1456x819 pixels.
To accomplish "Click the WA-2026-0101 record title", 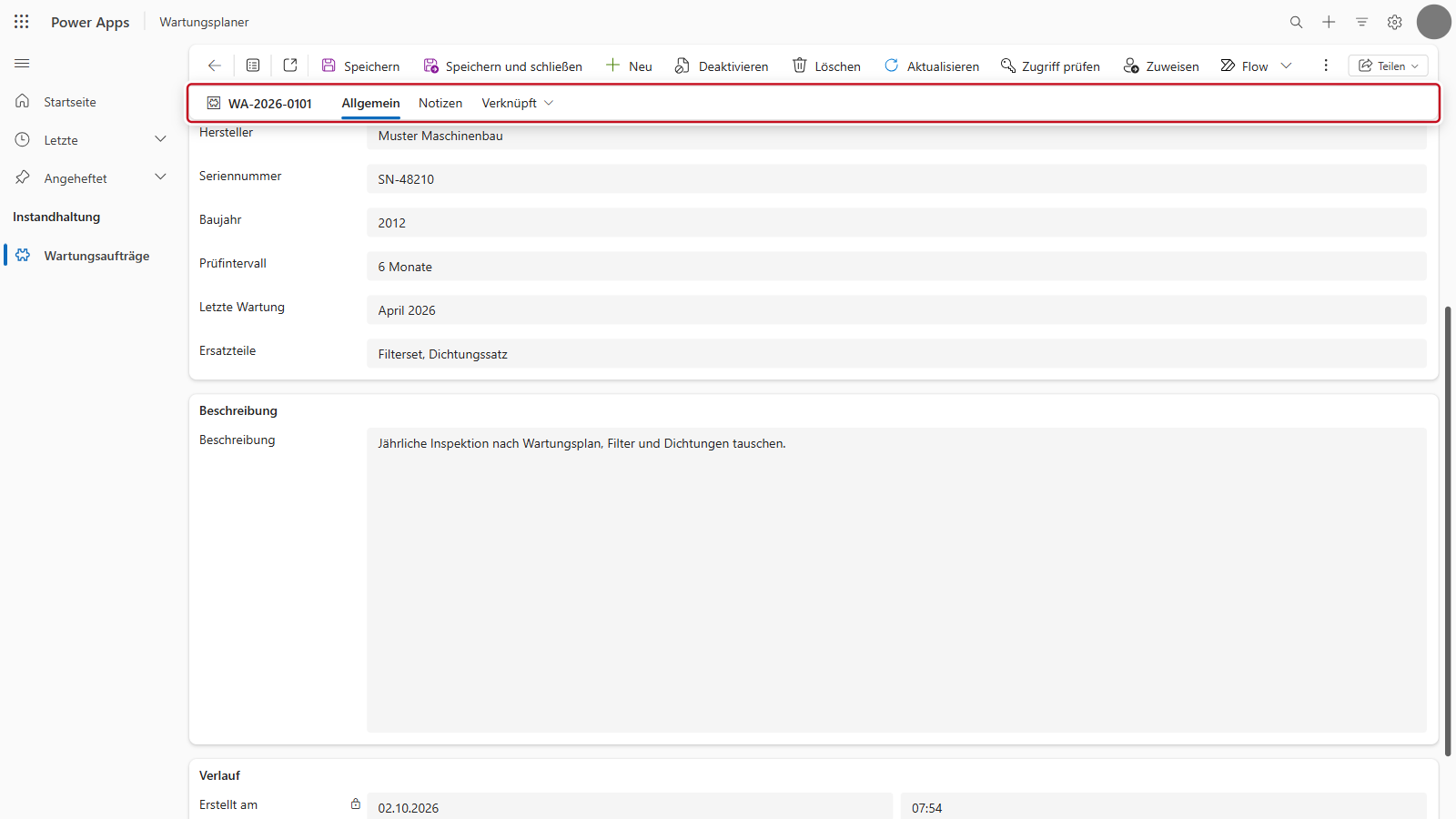I will click(x=269, y=104).
